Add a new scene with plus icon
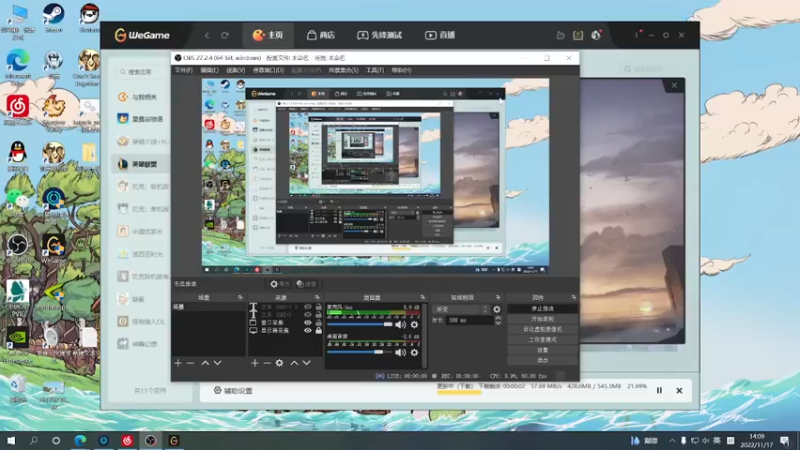Image resolution: width=800 pixels, height=450 pixels. point(178,363)
